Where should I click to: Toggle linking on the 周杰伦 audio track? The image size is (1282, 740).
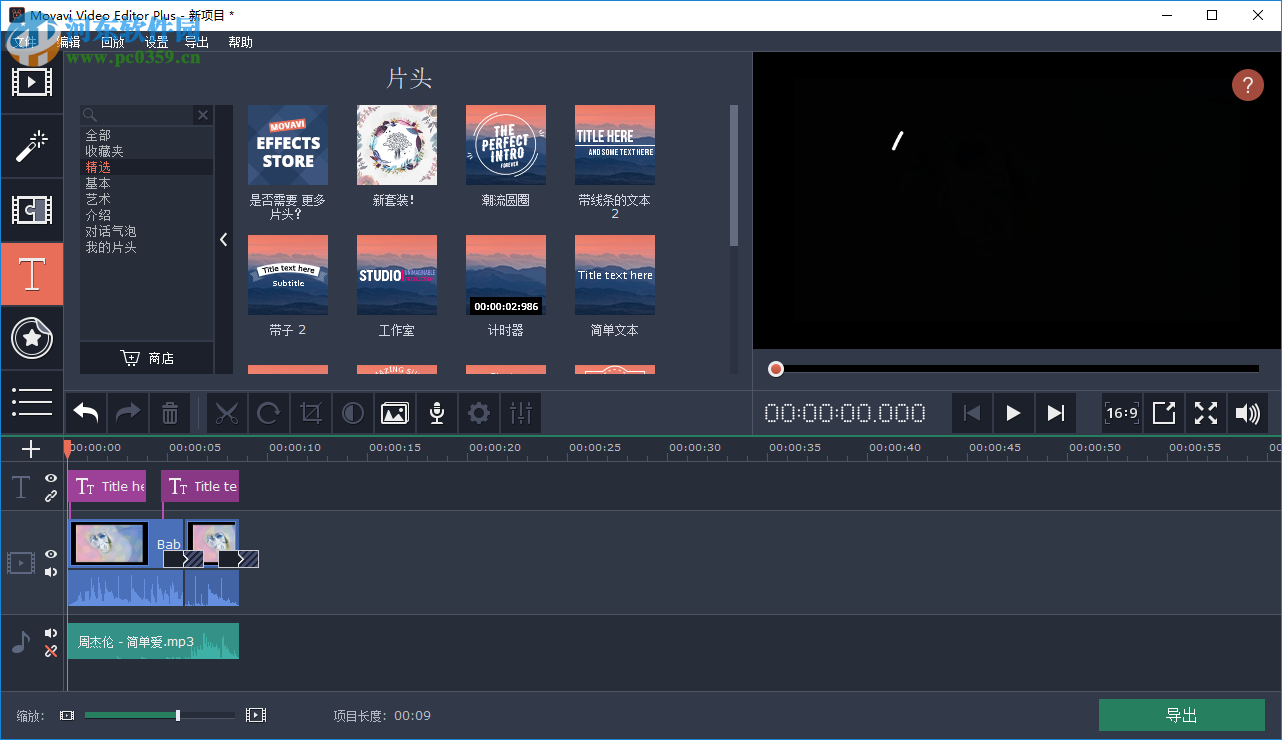50,649
